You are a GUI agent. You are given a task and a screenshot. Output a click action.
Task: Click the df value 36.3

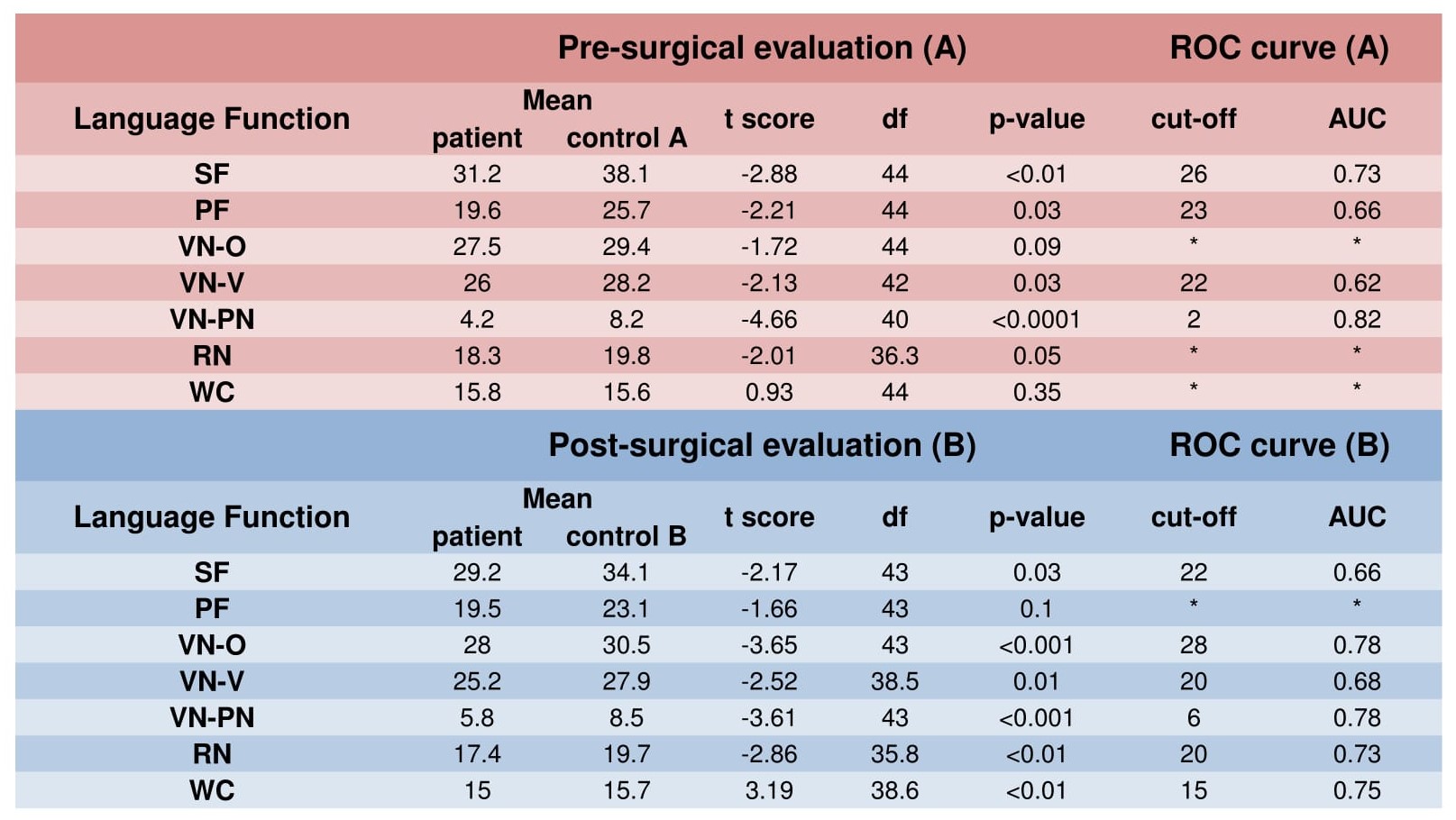[894, 356]
